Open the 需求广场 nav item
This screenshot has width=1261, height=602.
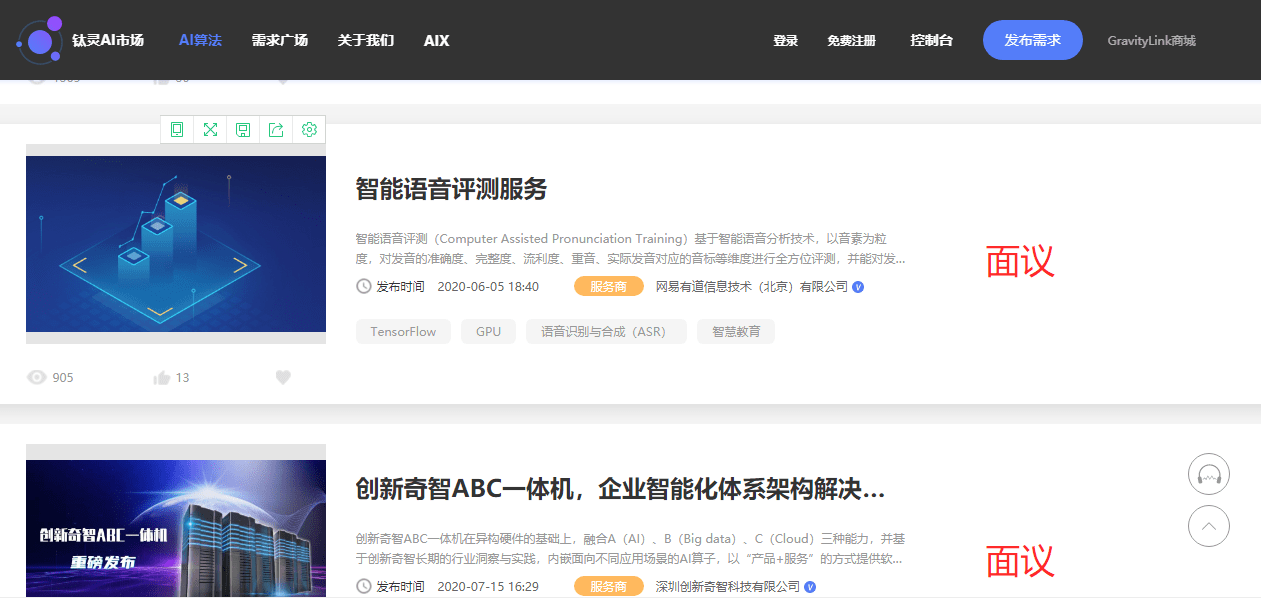point(280,40)
